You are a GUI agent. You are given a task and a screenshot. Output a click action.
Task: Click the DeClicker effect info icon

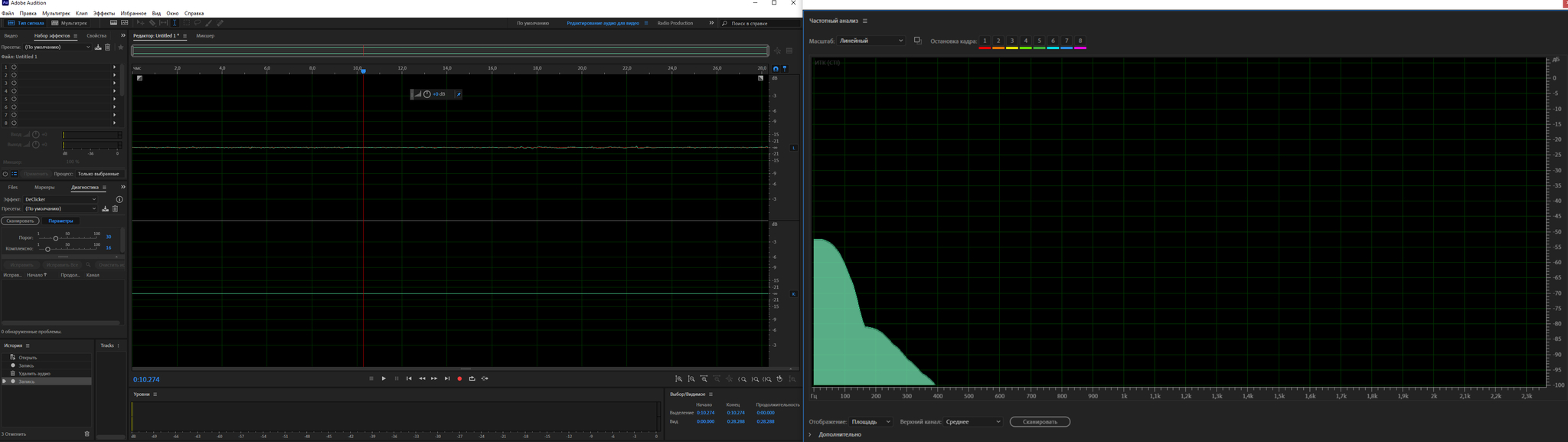[119, 199]
